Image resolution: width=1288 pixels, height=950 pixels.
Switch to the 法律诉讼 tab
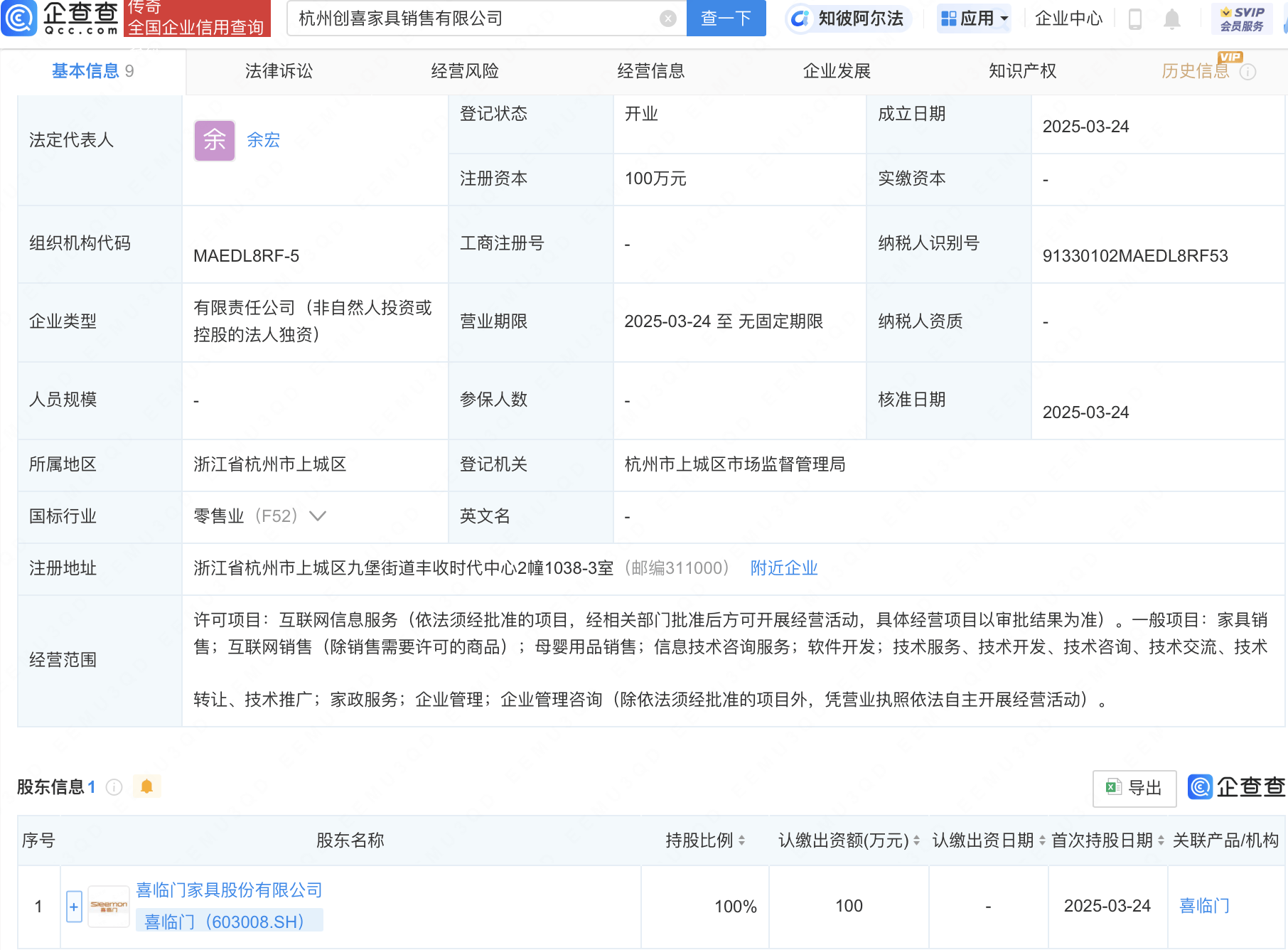tap(279, 71)
